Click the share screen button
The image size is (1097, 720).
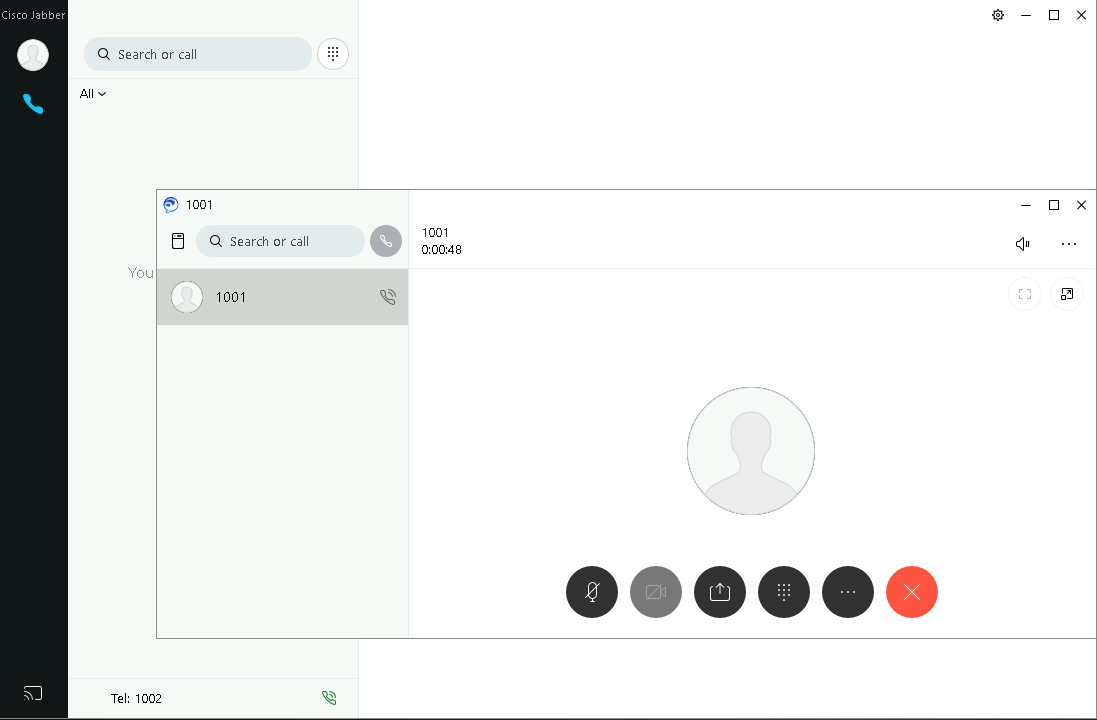[x=720, y=592]
